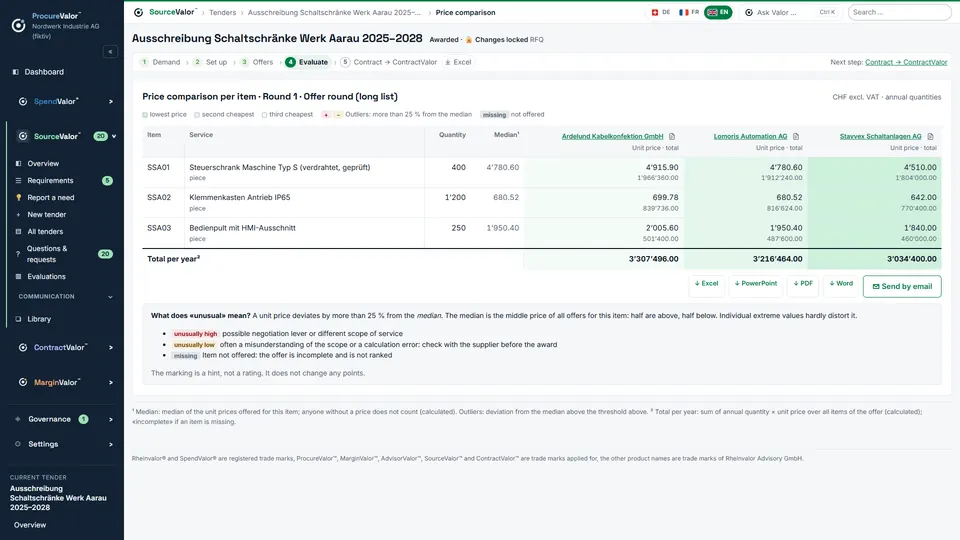The height and width of the screenshot is (540, 960).
Task: Click the All tenders icon
Action: point(18,231)
